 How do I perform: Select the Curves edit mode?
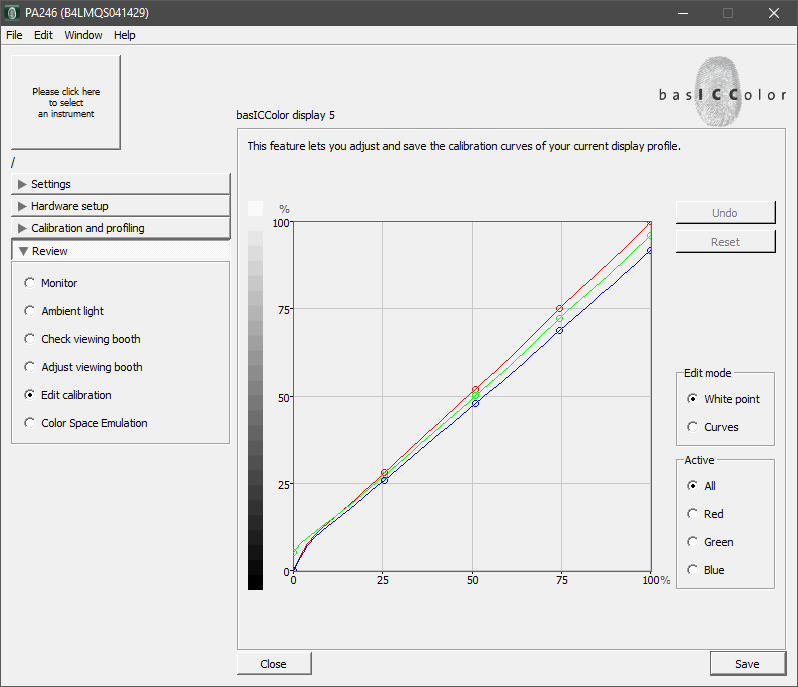pyautogui.click(x=693, y=427)
